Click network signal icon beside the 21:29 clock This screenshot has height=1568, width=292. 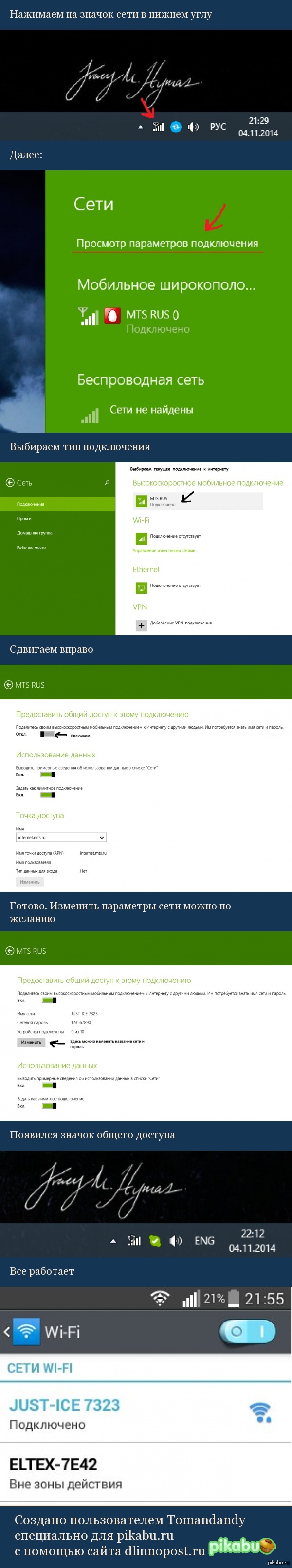click(158, 127)
